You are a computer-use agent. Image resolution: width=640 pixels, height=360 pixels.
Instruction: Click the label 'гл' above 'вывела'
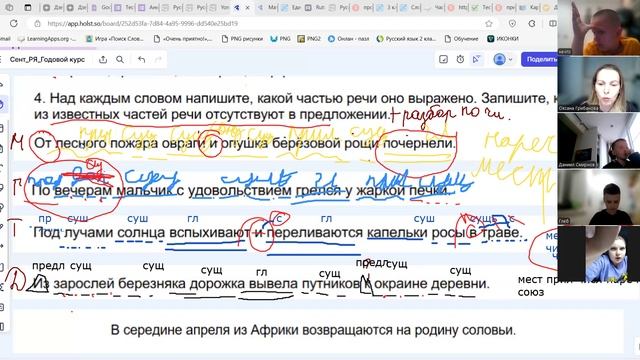point(261,272)
